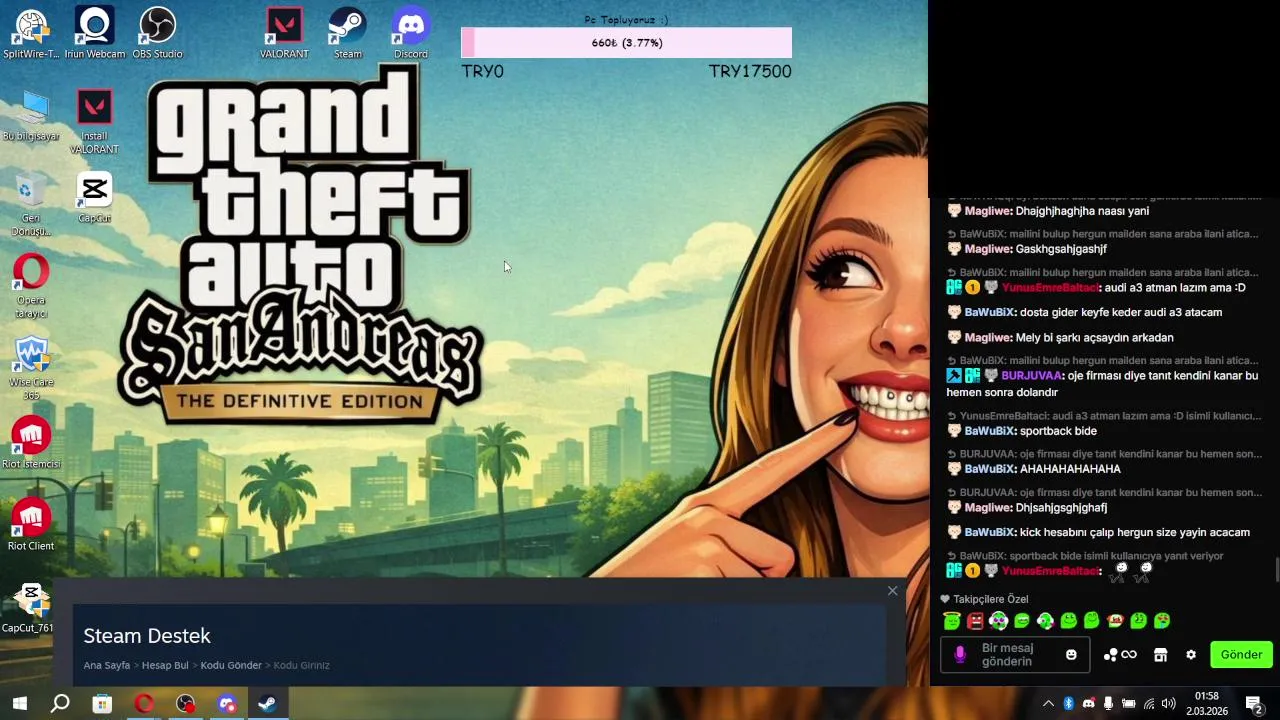This screenshot has width=1280, height=720.
Task: Select the CapCut desktop icon
Action: coord(94,198)
